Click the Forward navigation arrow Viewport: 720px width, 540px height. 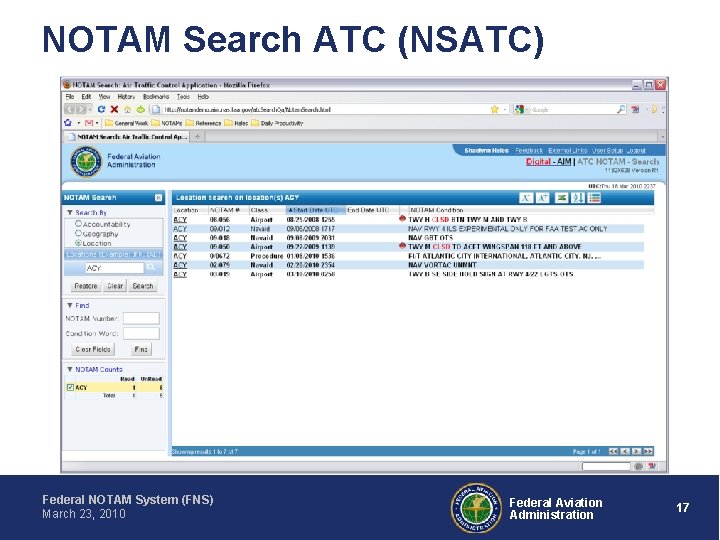81,109
